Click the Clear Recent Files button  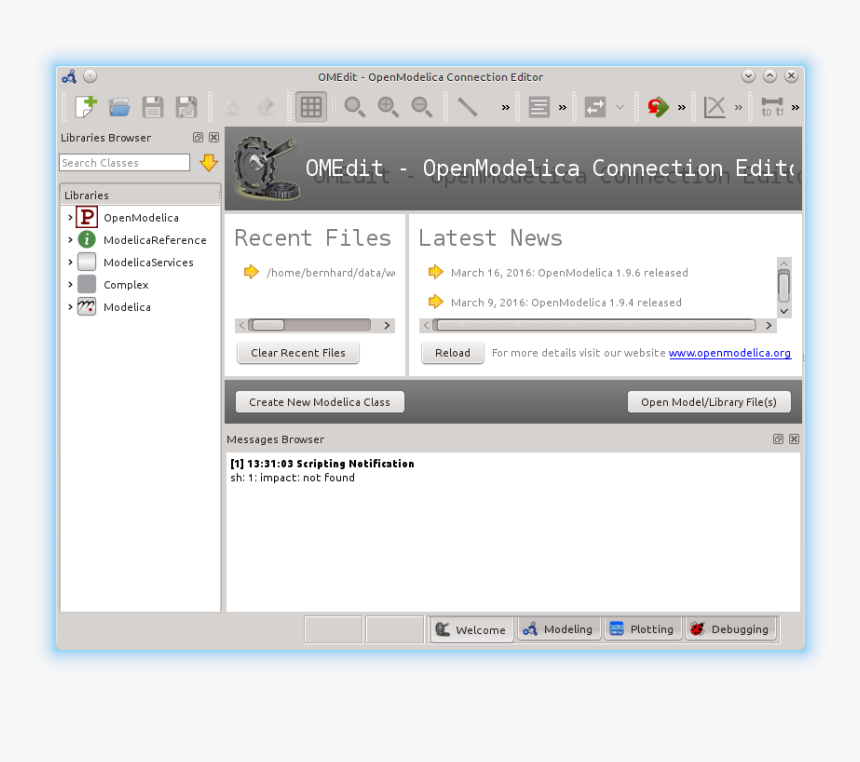[x=298, y=353]
